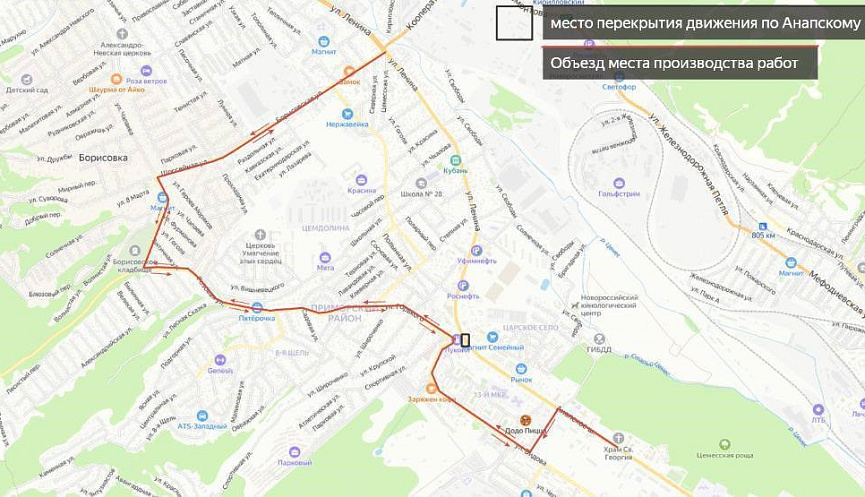Select the Кубань stadium marker icon
Viewport: 865px width, 497px height.
click(456, 161)
